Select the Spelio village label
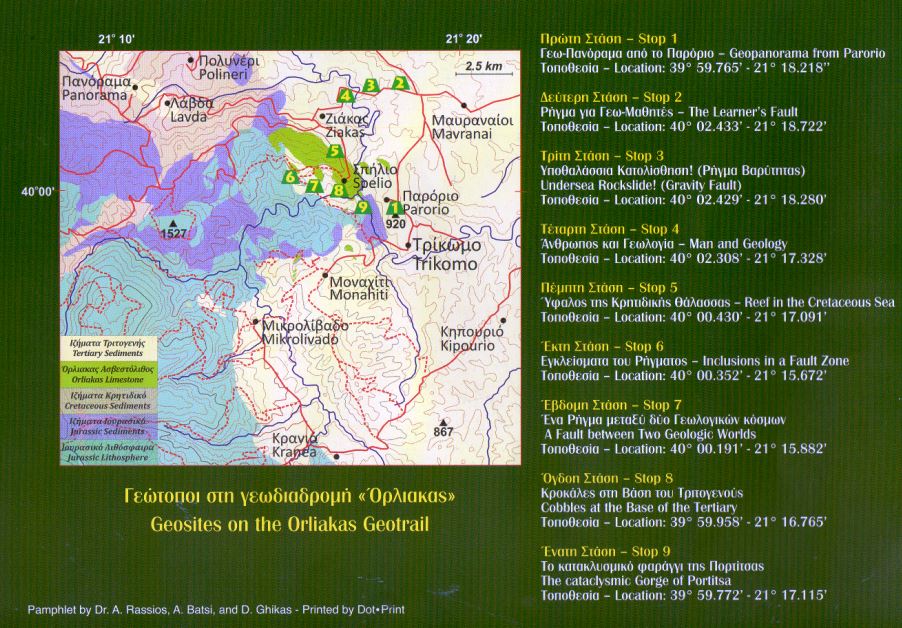902x628 pixels. point(374,177)
